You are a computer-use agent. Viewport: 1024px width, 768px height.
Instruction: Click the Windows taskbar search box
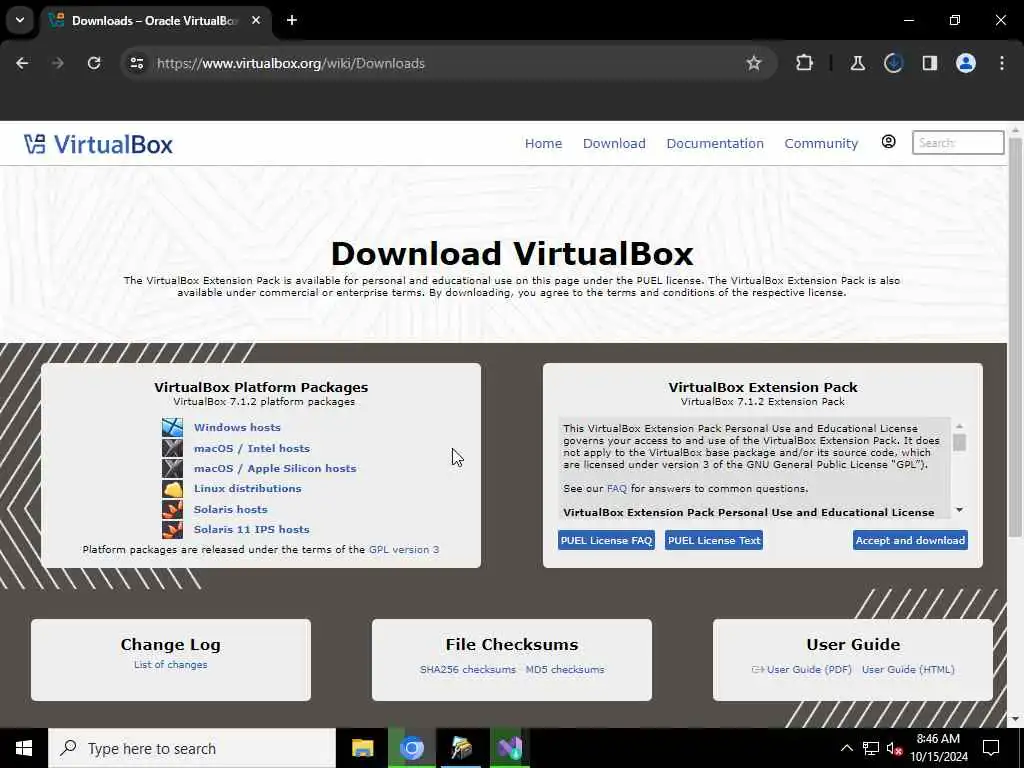pos(192,748)
